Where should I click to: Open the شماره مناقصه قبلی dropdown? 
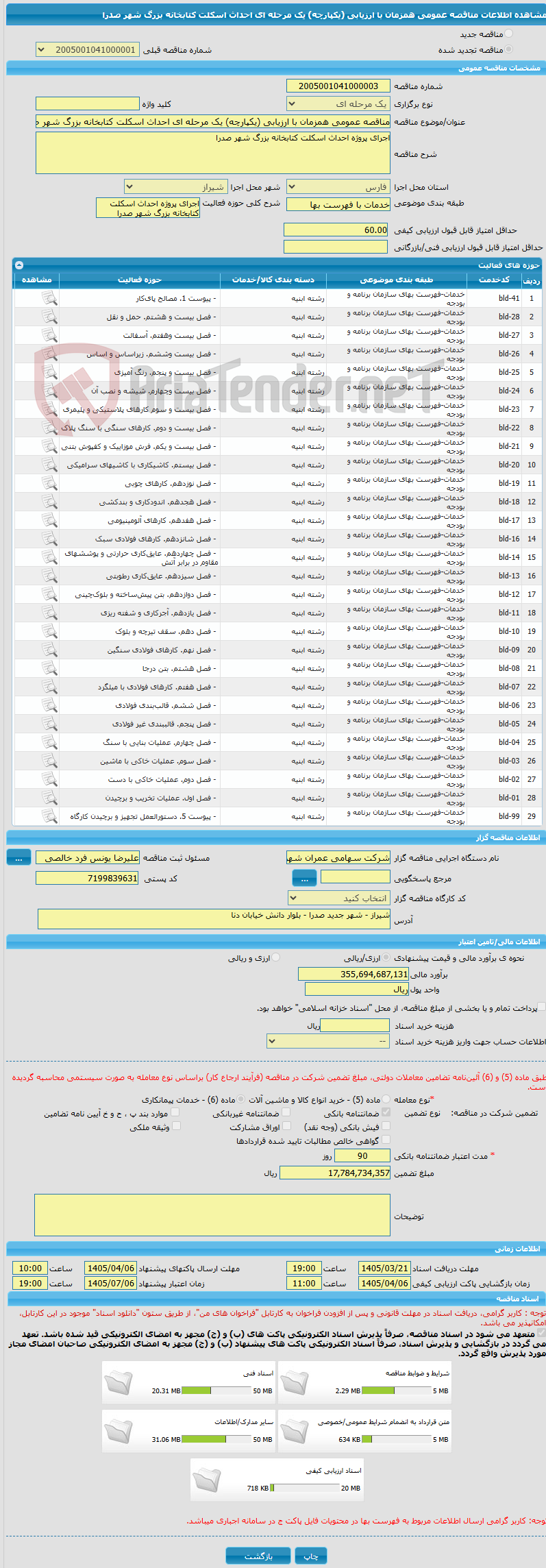coord(88,49)
